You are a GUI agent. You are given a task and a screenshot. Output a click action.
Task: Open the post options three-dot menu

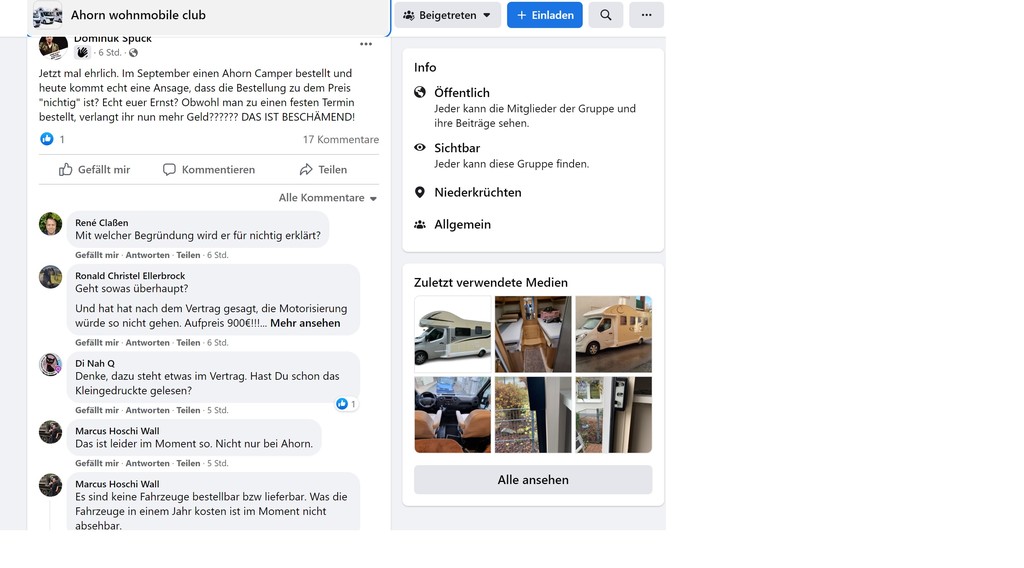pos(366,44)
